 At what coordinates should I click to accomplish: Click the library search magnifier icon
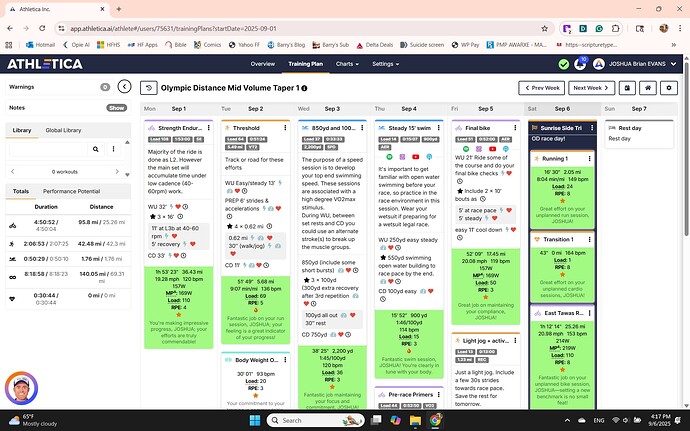tap(95, 149)
